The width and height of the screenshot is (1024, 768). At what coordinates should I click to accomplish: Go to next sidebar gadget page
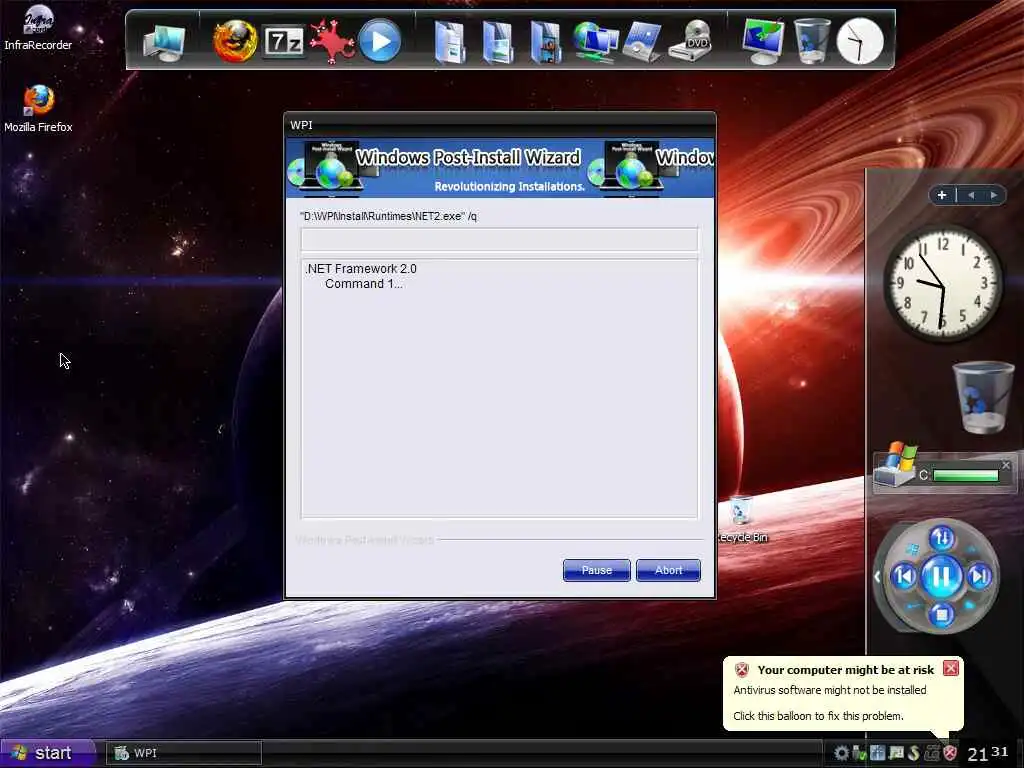point(993,195)
